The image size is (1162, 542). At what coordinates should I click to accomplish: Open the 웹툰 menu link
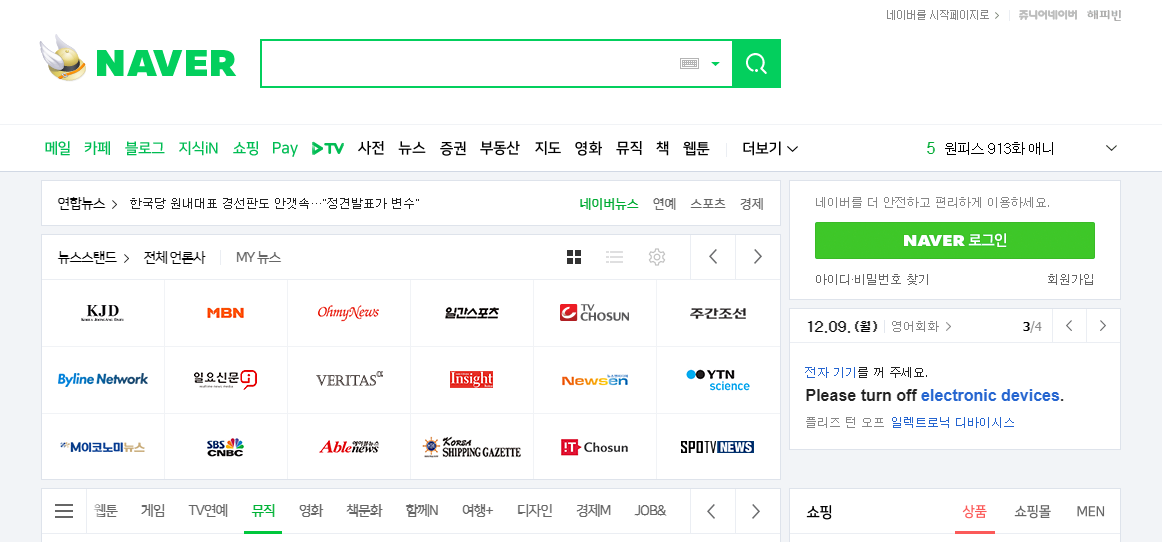[696, 148]
